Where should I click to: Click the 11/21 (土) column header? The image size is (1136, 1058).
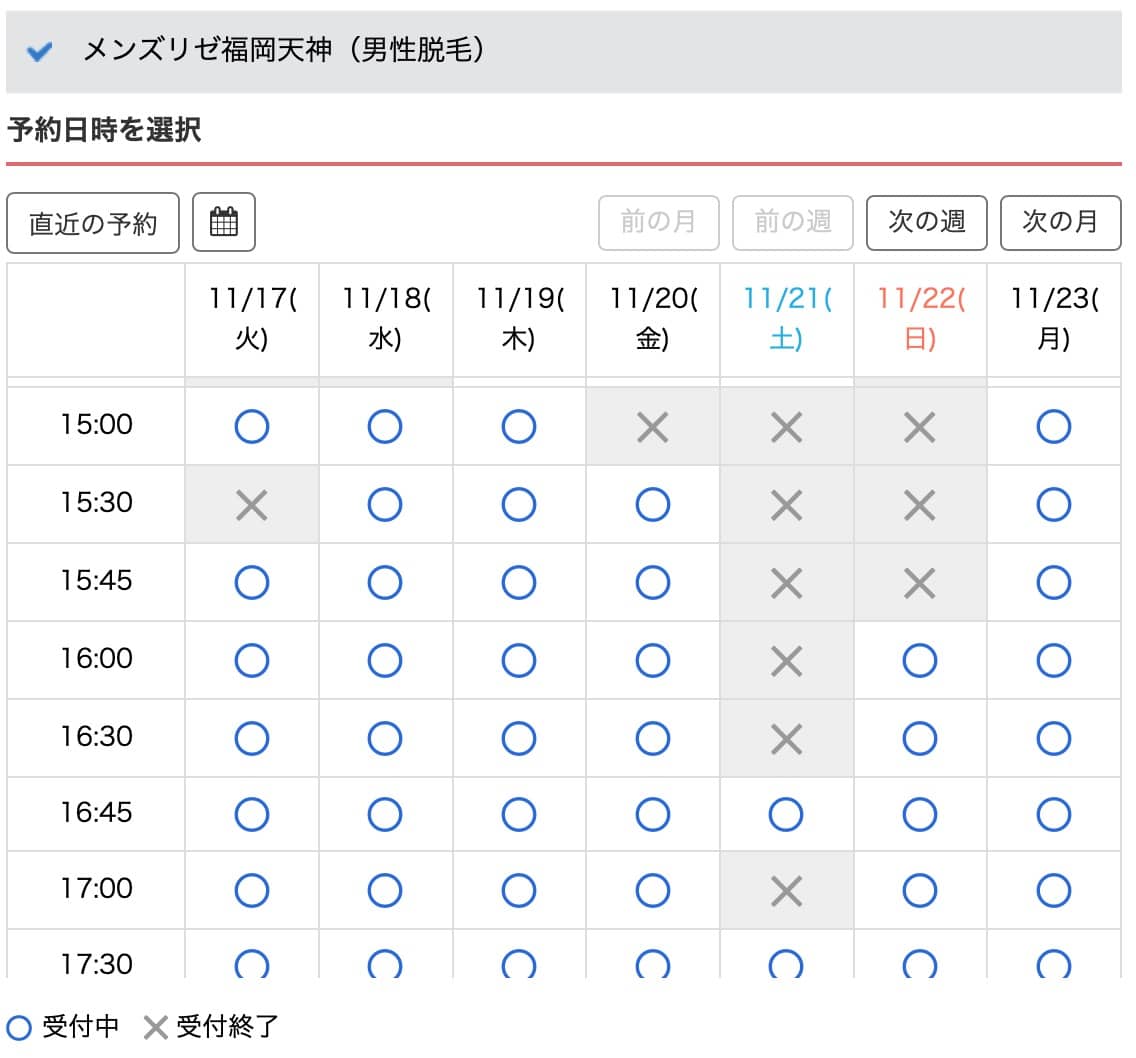coord(786,320)
